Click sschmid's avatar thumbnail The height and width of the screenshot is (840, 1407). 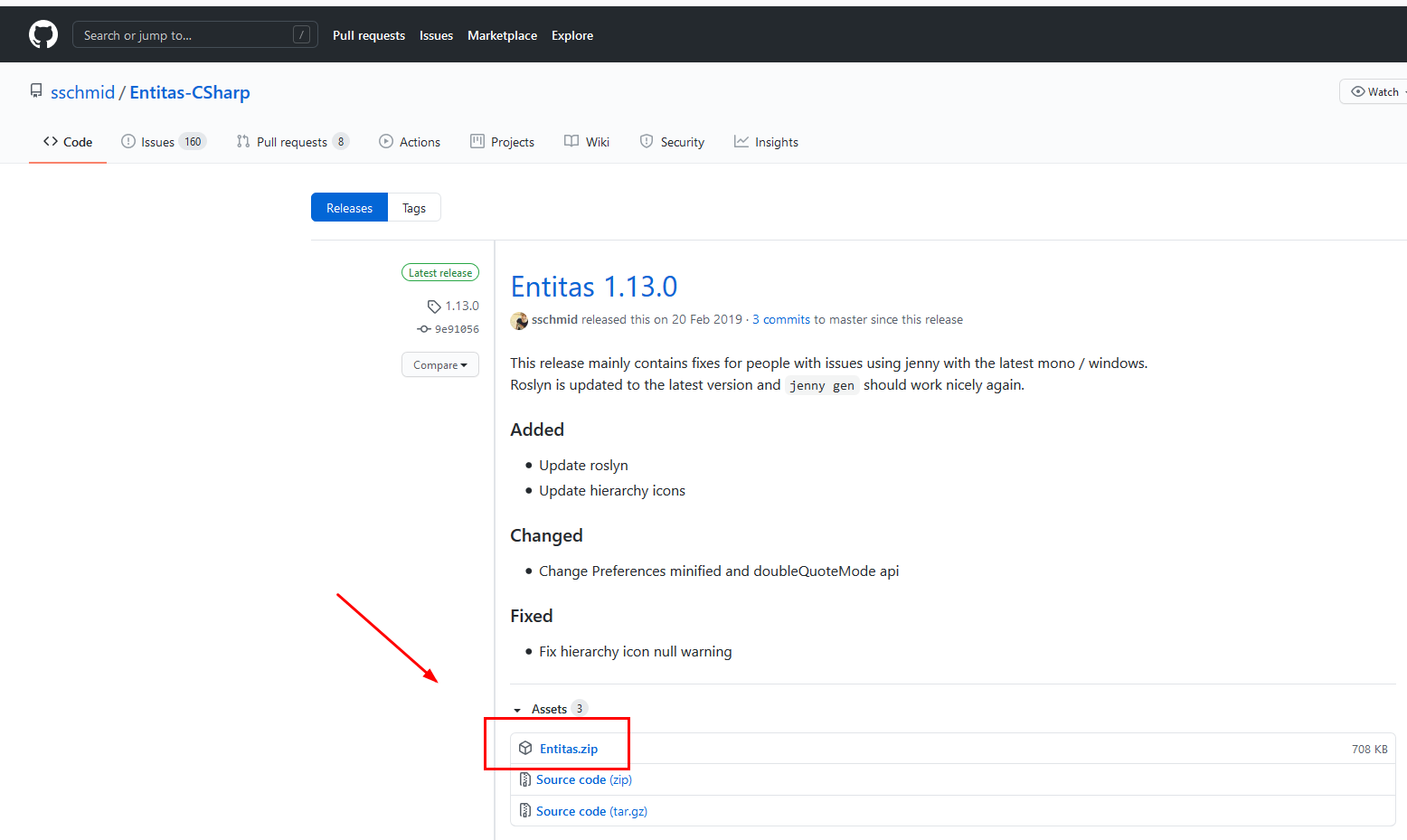pyautogui.click(x=518, y=320)
